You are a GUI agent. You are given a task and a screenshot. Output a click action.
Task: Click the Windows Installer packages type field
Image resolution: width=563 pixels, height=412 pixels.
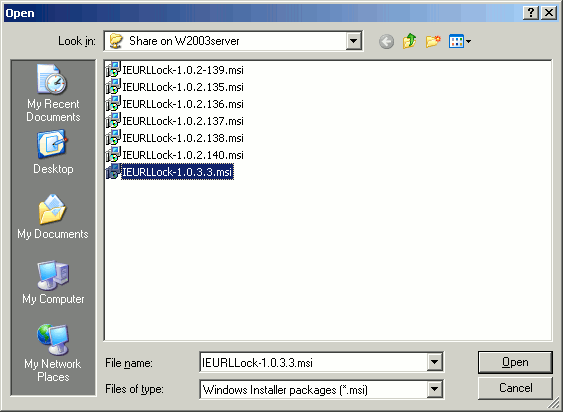313,389
